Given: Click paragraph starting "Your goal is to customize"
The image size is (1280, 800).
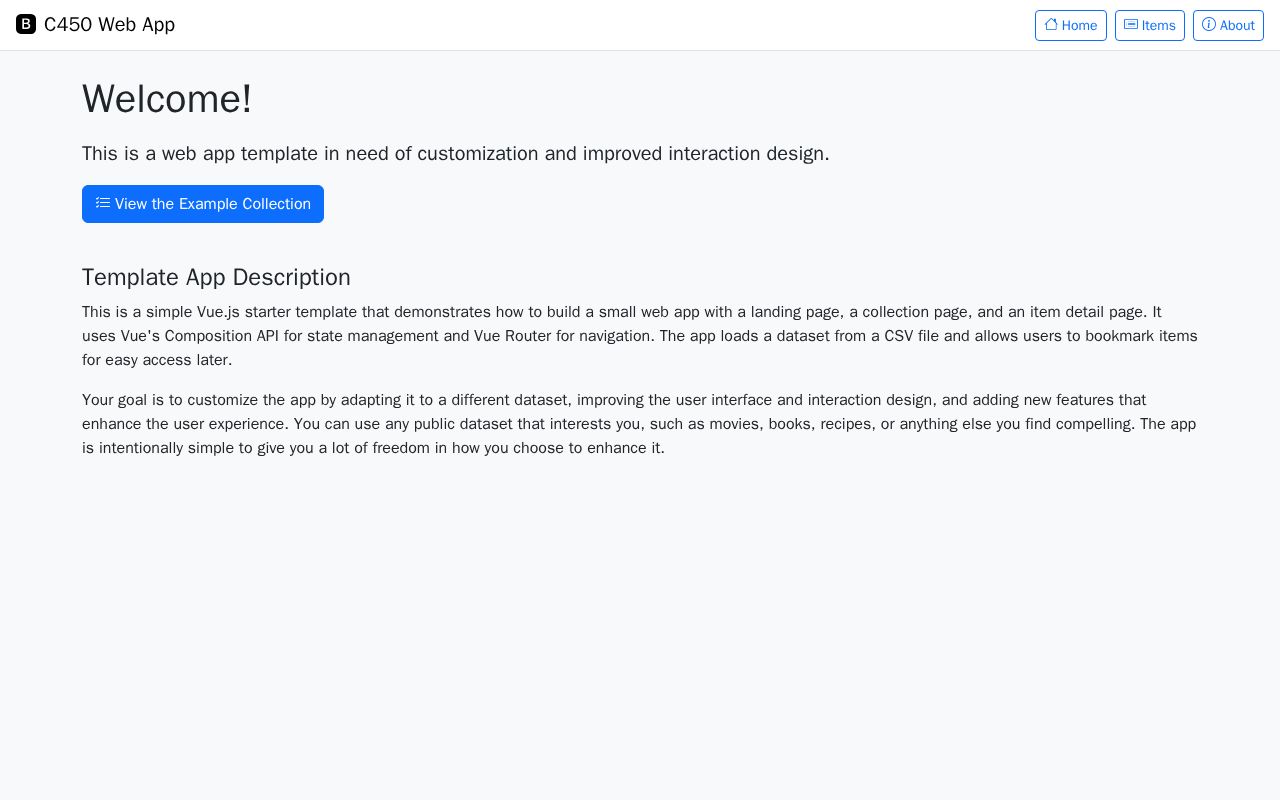Looking at the screenshot, I should pos(640,424).
